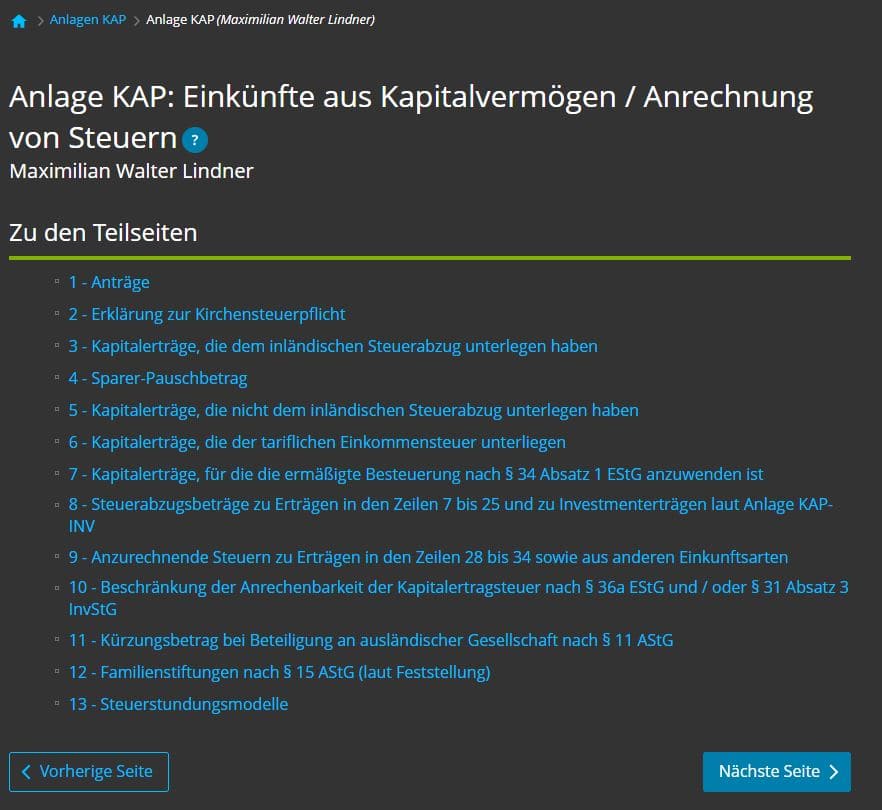Click the home icon in the breadcrumb
Screen dimensions: 882x810
[18, 19]
